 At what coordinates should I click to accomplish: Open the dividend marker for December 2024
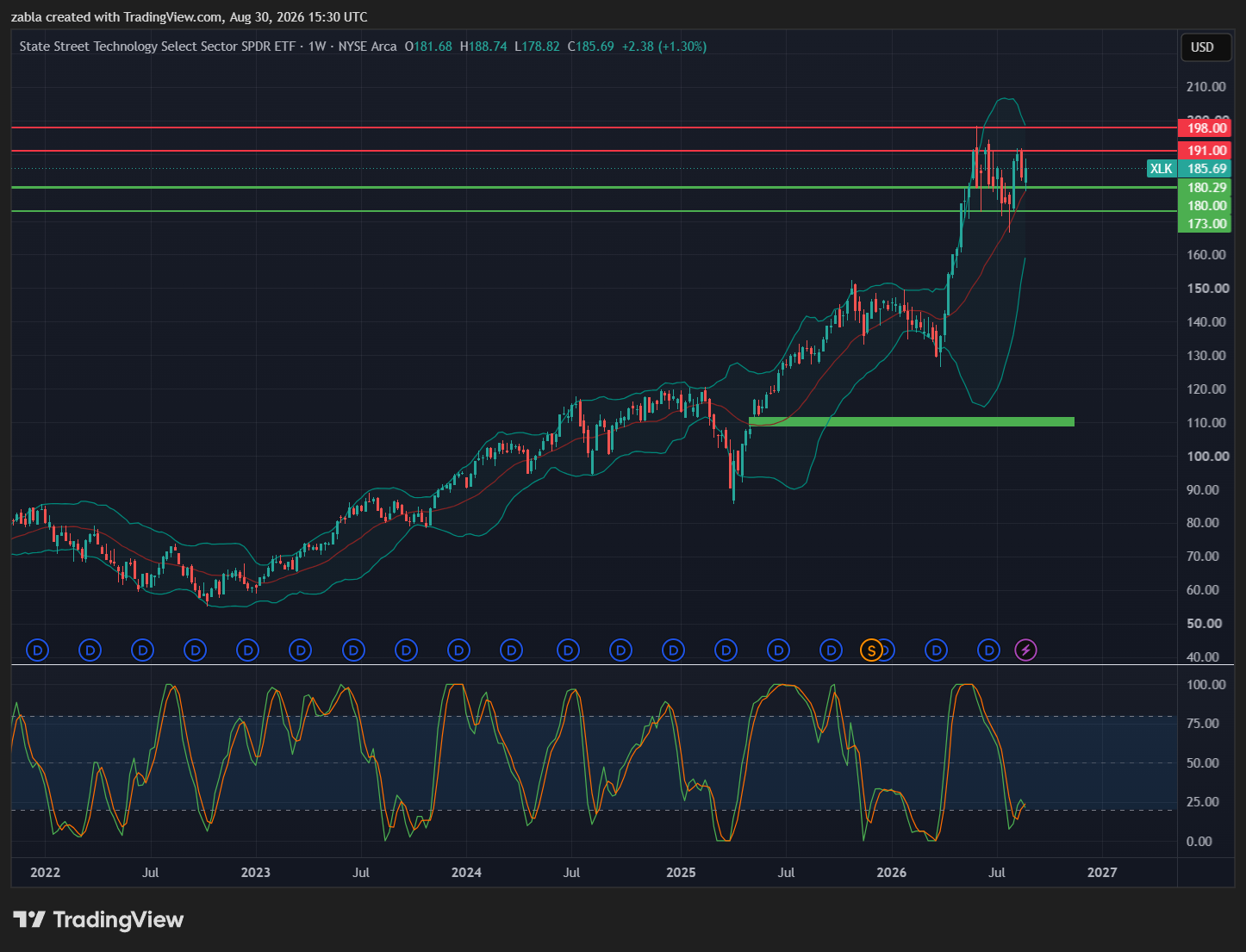tap(673, 650)
